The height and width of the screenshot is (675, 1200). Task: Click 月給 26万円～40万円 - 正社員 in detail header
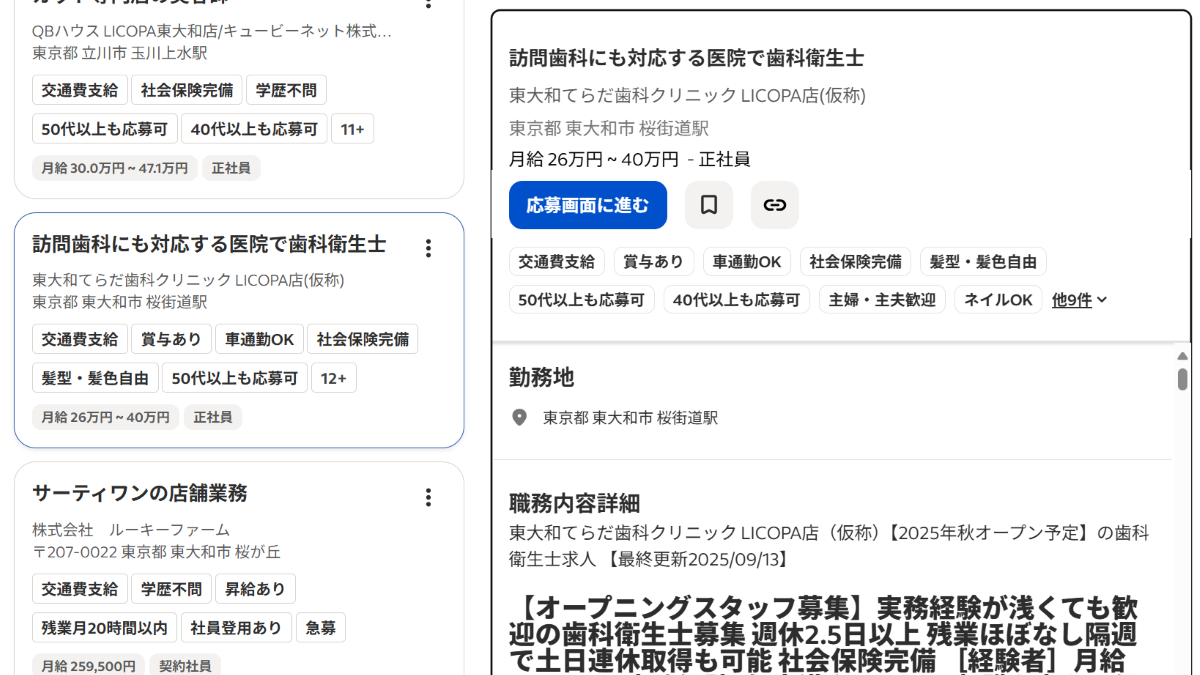pyautogui.click(x=630, y=159)
